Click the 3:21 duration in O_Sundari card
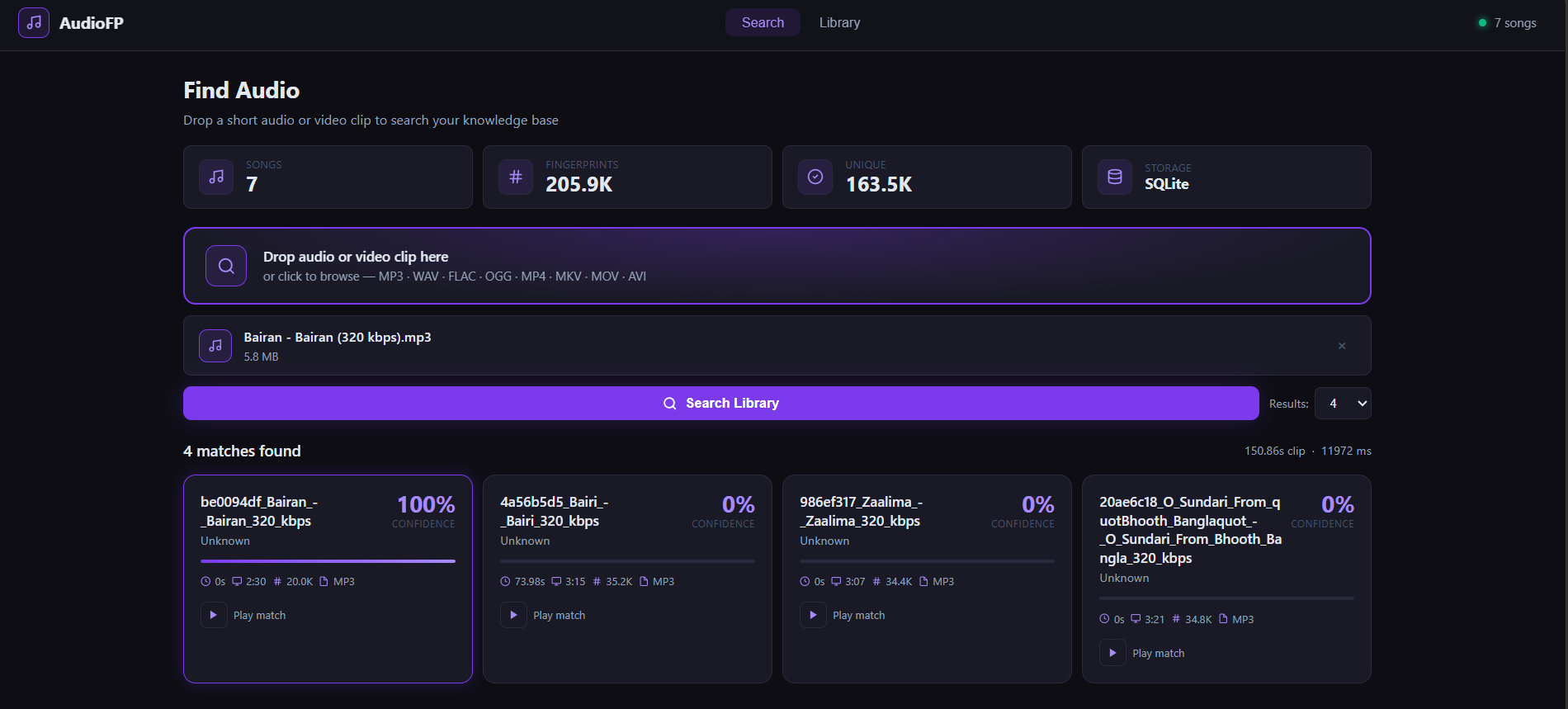 coord(1155,620)
